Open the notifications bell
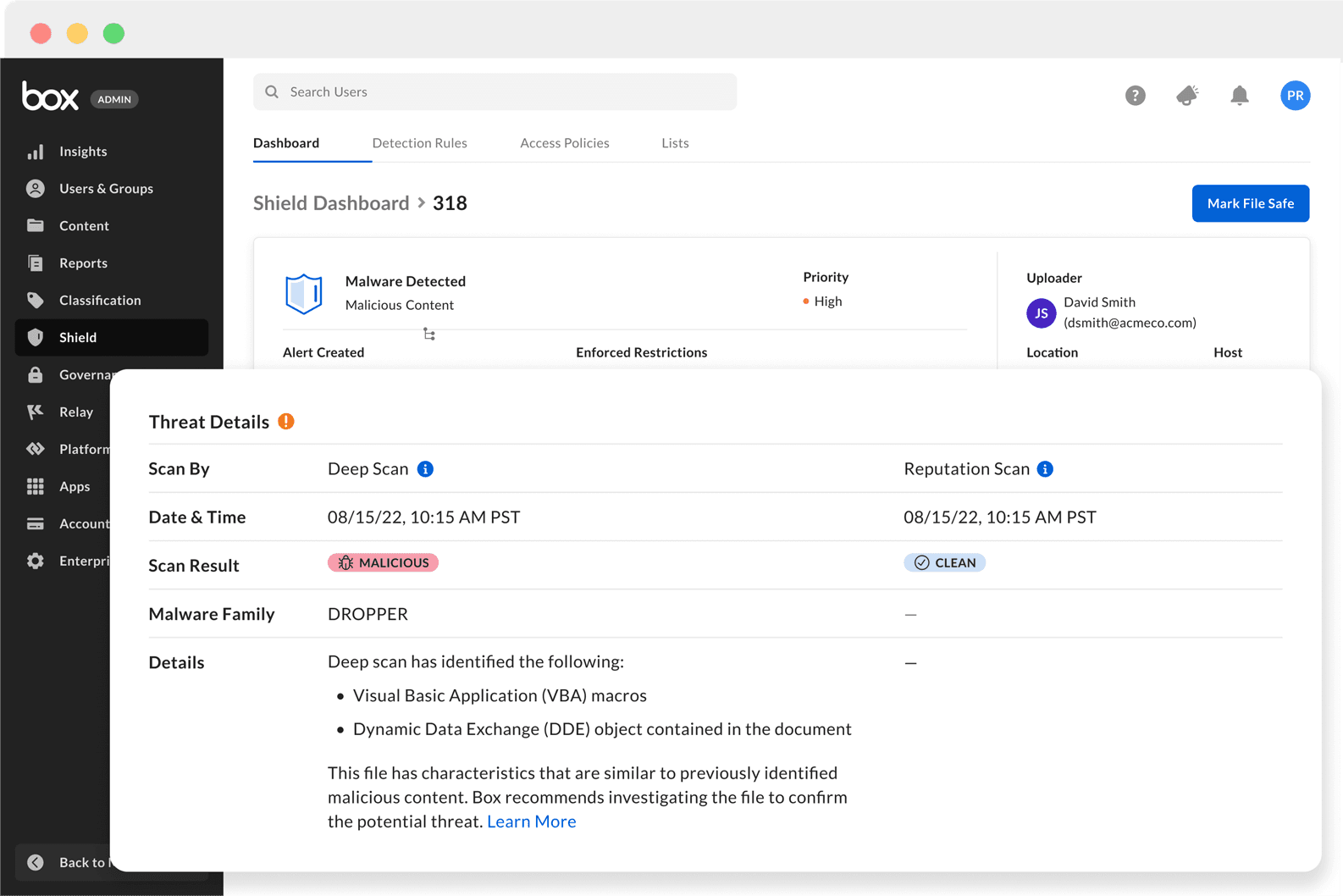This screenshot has width=1343, height=896. [1240, 96]
